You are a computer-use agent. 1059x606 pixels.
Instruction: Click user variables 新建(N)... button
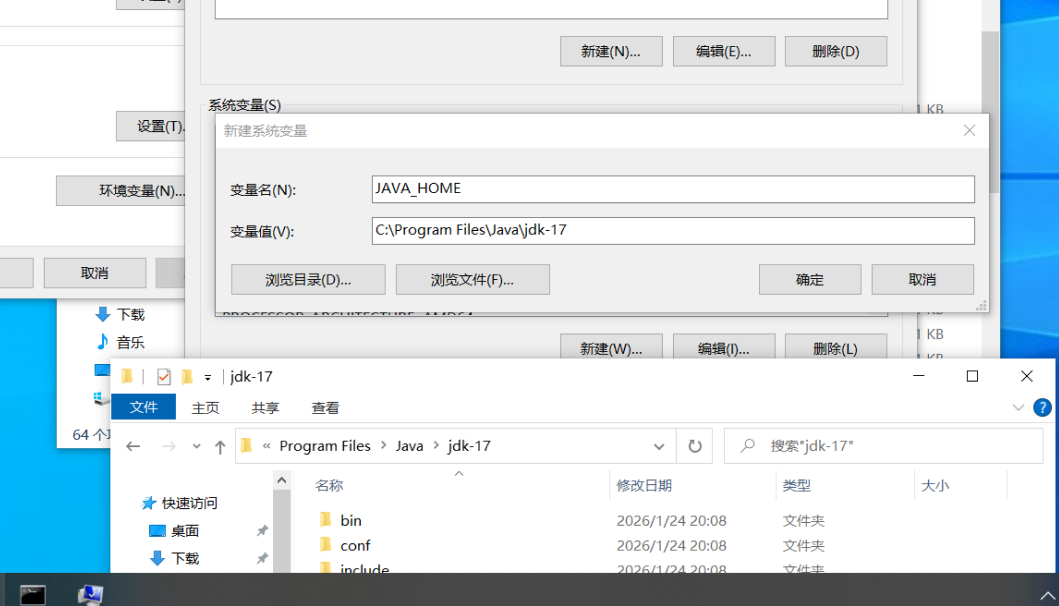click(611, 51)
